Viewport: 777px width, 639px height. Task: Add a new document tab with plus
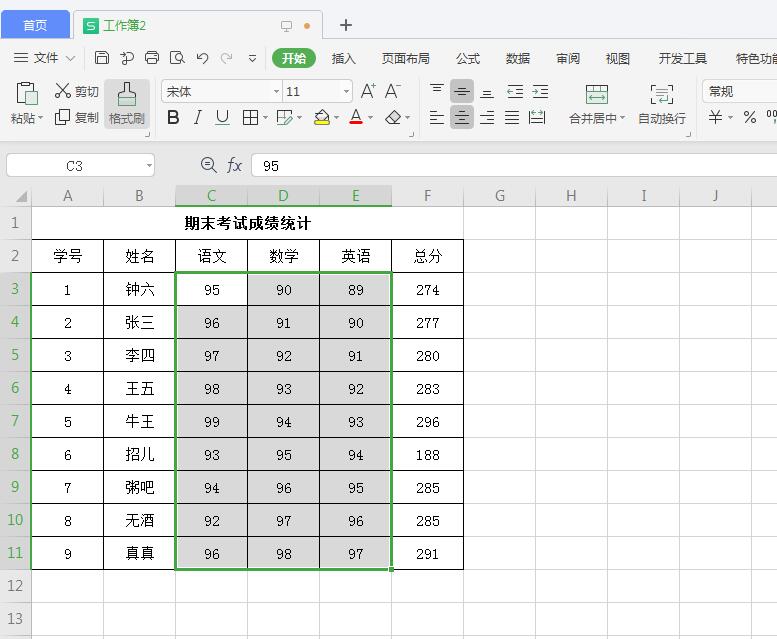click(x=346, y=25)
